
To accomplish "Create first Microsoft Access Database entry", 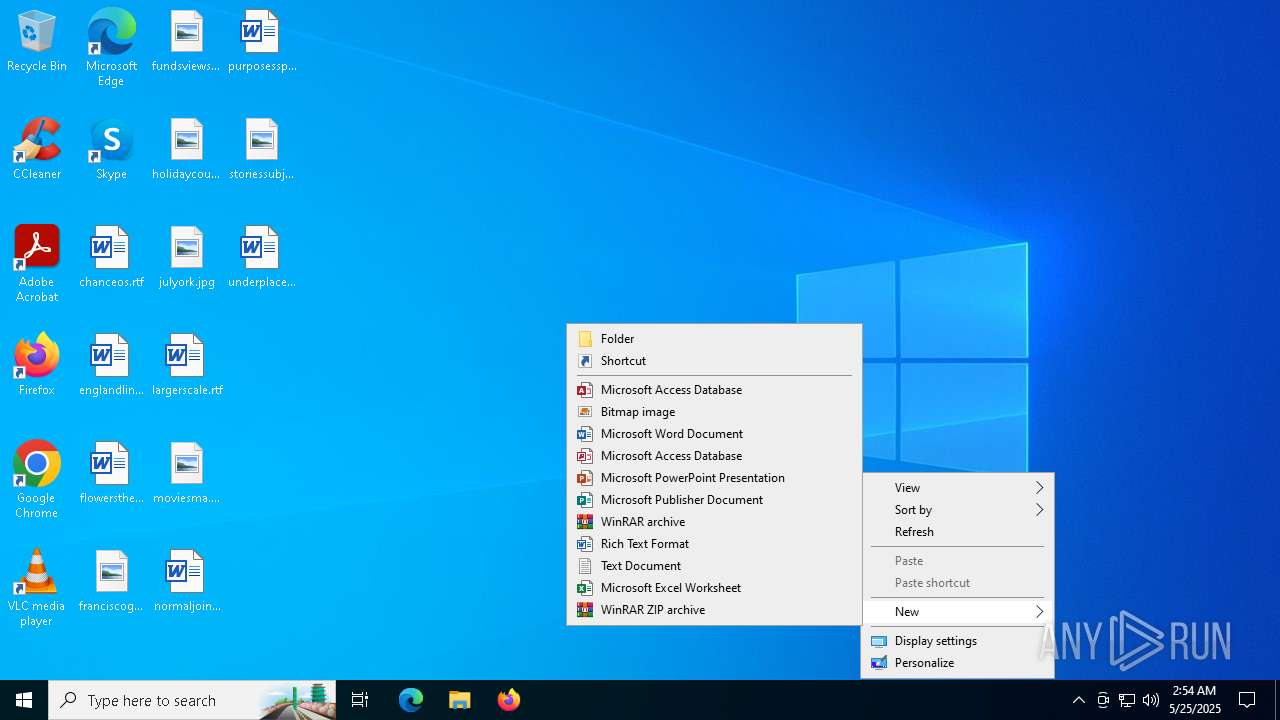I will pyautogui.click(x=714, y=390).
